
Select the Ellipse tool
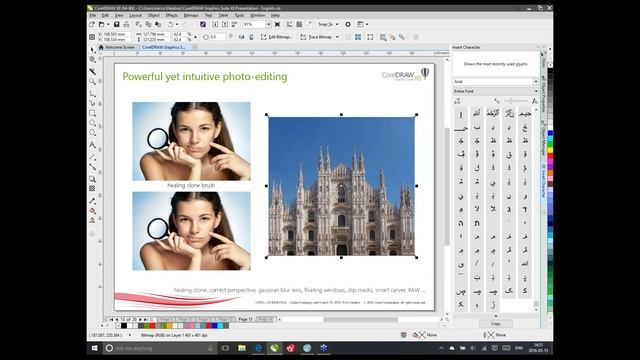point(93,123)
